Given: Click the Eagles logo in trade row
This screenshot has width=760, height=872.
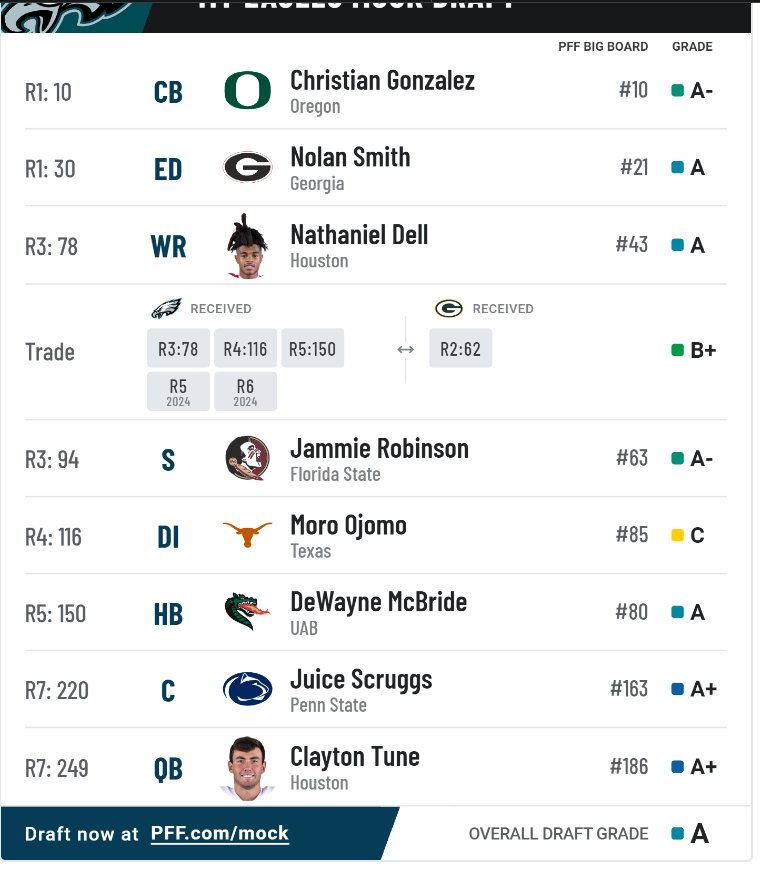Looking at the screenshot, I should point(166,308).
